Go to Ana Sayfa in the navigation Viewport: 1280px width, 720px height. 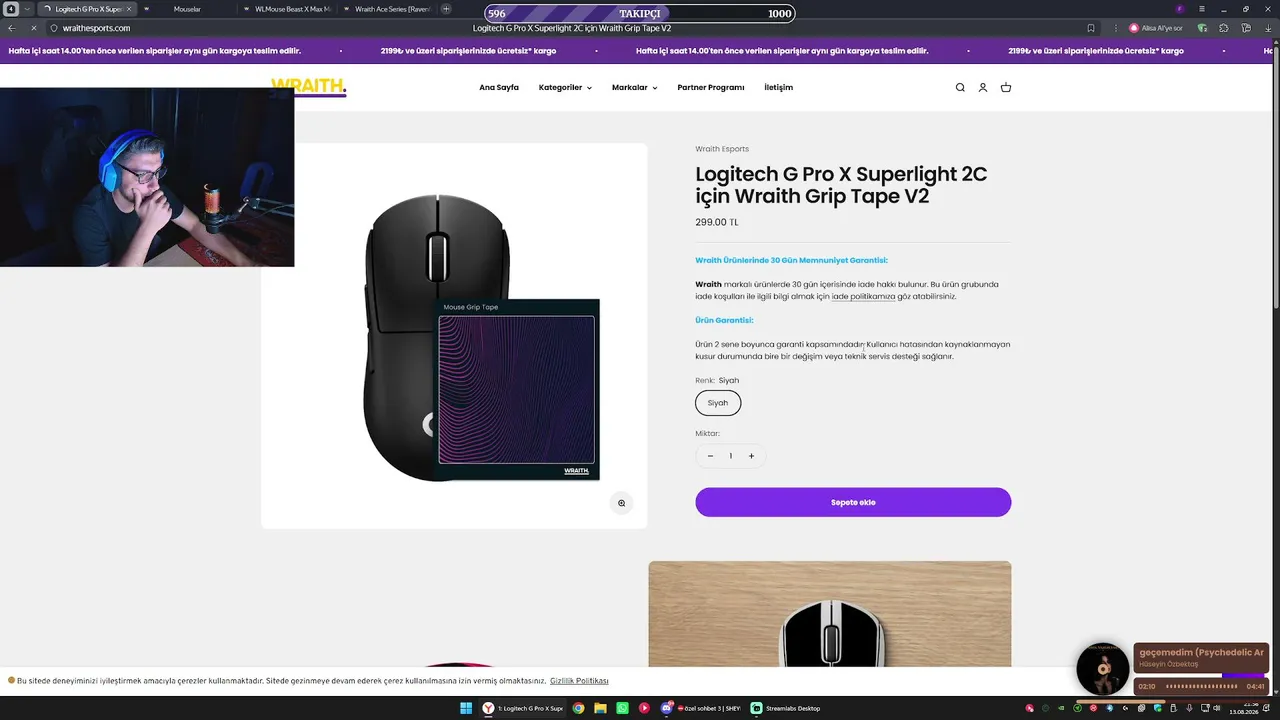[x=499, y=88]
